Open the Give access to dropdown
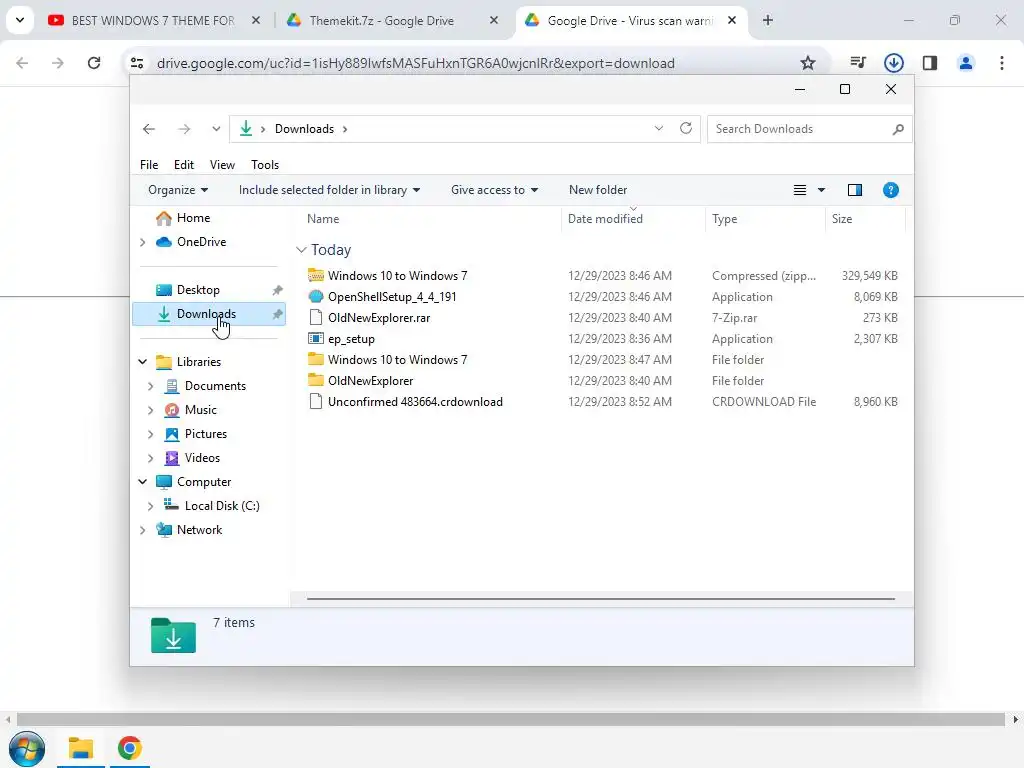This screenshot has height=768, width=1024. pyautogui.click(x=494, y=190)
